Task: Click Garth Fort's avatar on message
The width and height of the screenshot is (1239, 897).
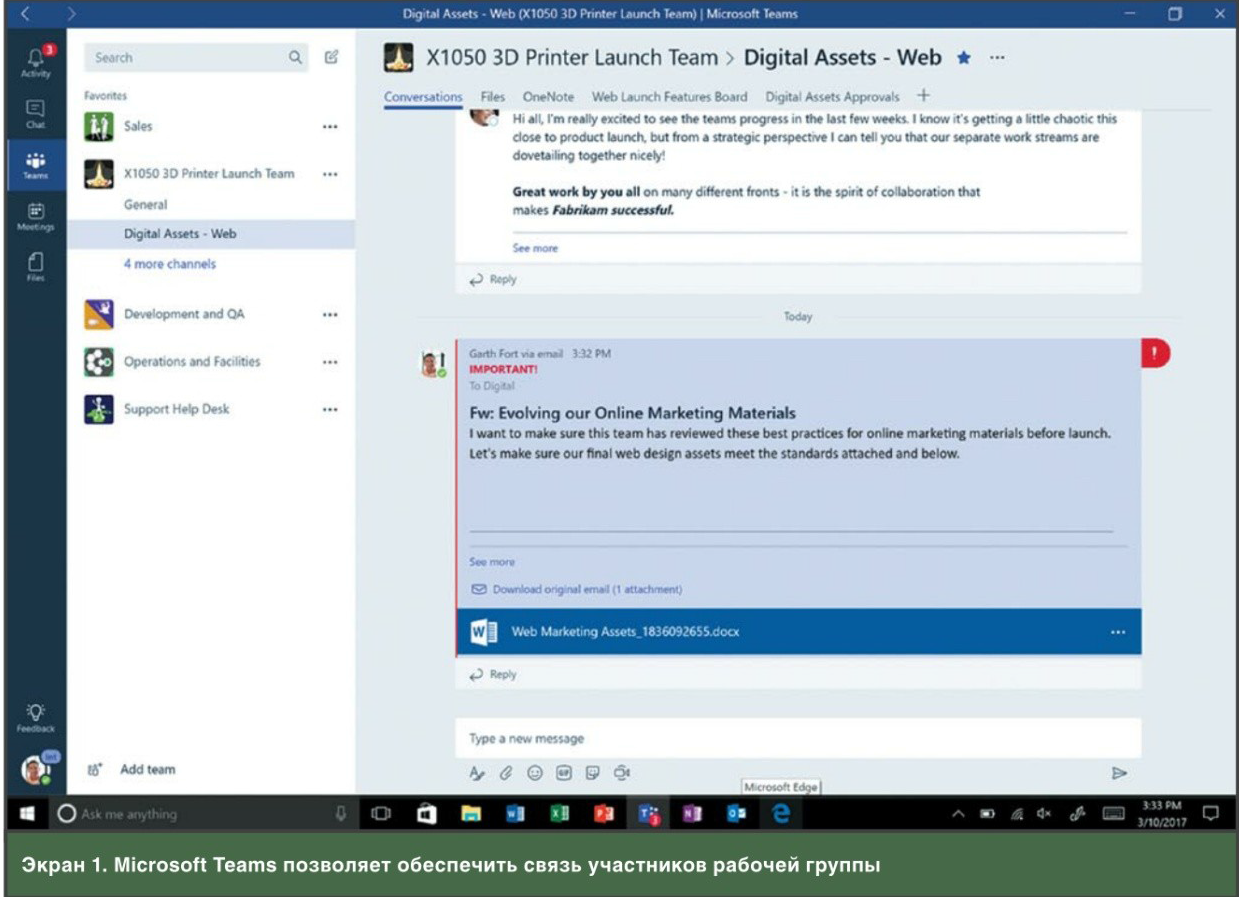Action: (432, 366)
